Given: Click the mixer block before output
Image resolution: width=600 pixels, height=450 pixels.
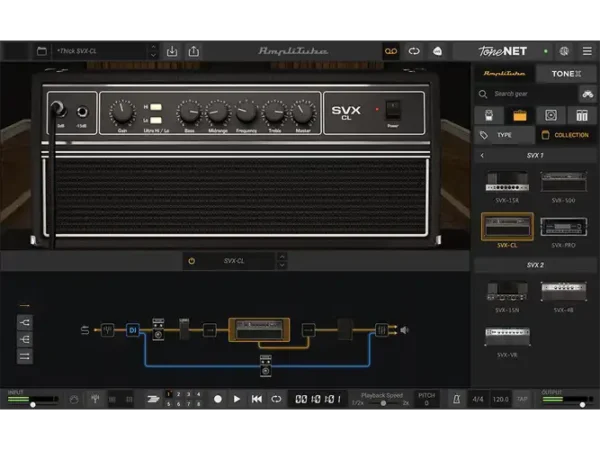Looking at the screenshot, I should [x=382, y=330].
